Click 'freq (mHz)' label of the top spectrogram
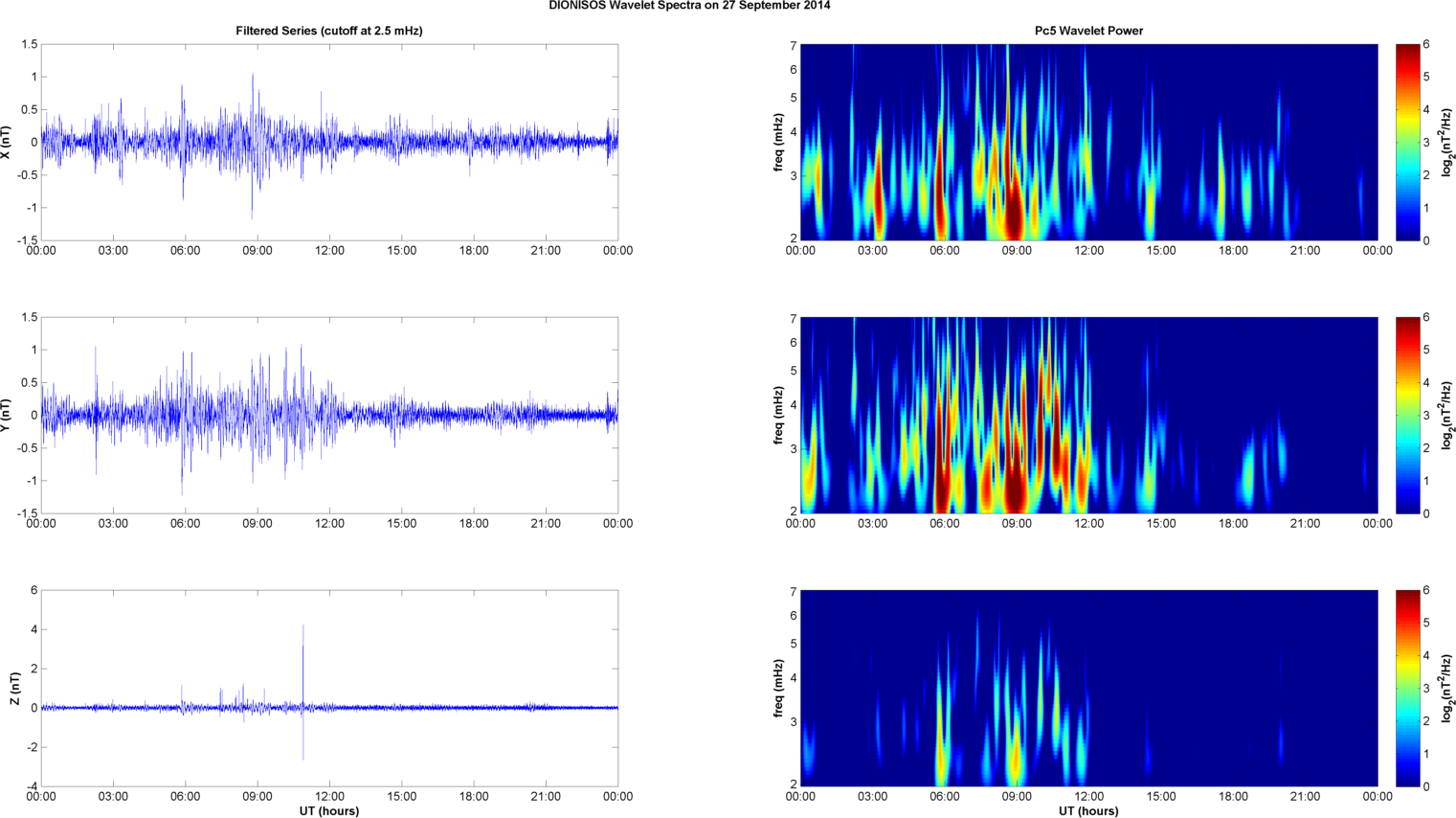 coord(779,142)
